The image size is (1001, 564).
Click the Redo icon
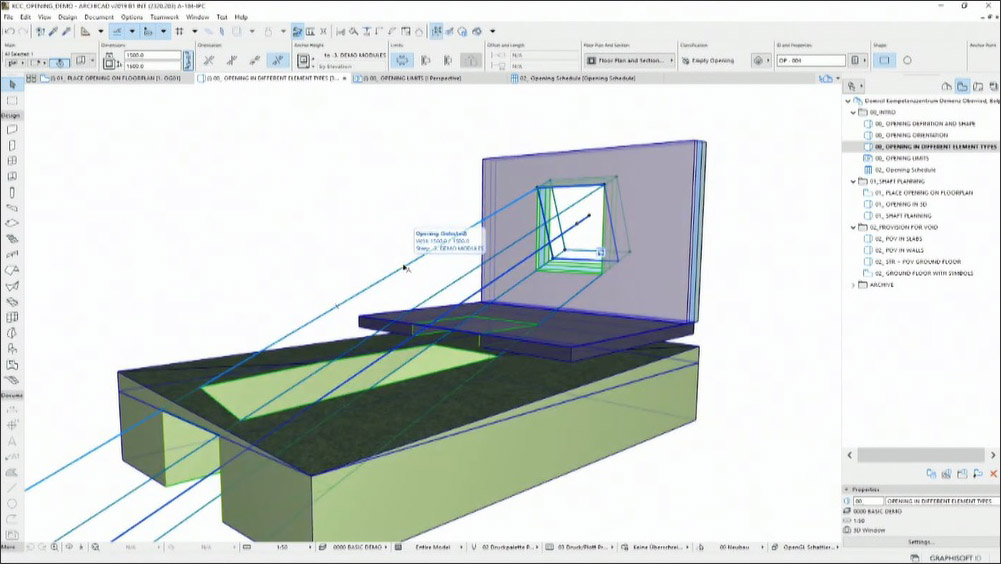[23, 31]
